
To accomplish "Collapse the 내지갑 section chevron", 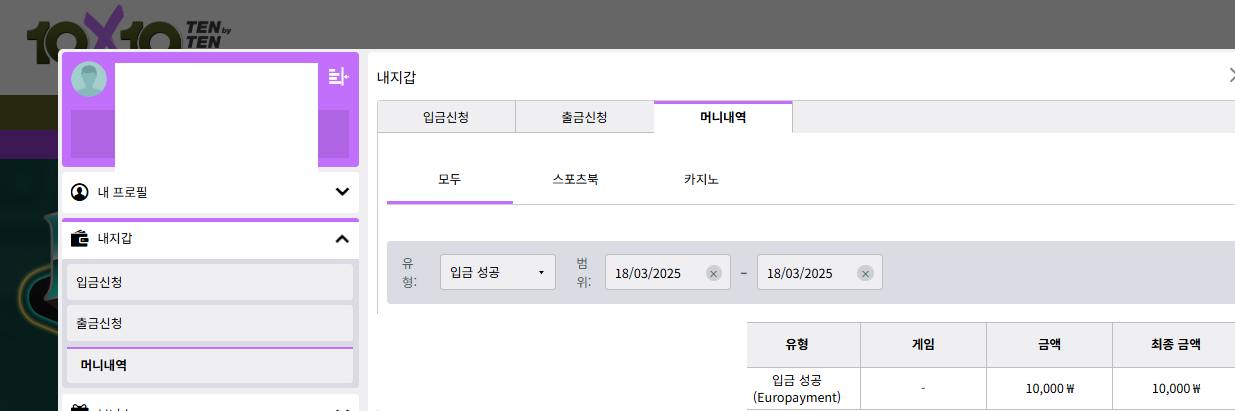I will pos(342,238).
